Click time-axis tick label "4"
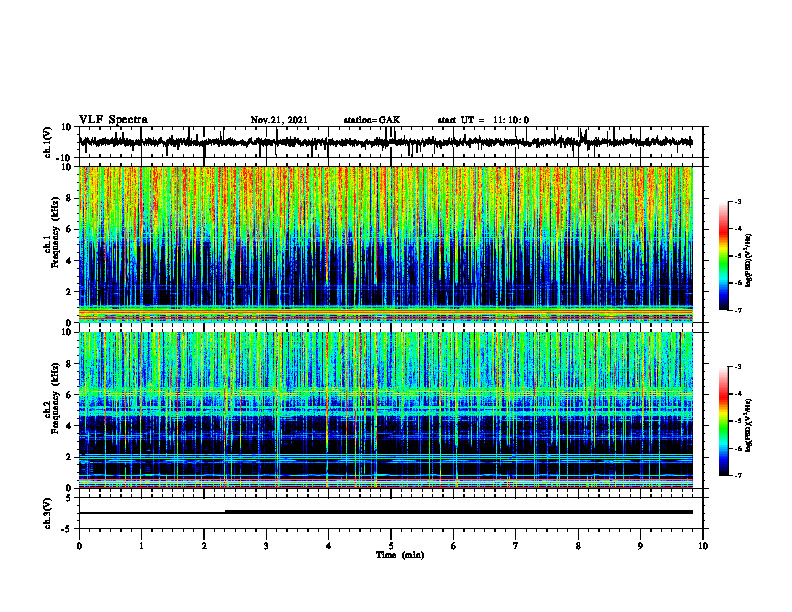The width and height of the screenshot is (792, 612). coord(329,546)
